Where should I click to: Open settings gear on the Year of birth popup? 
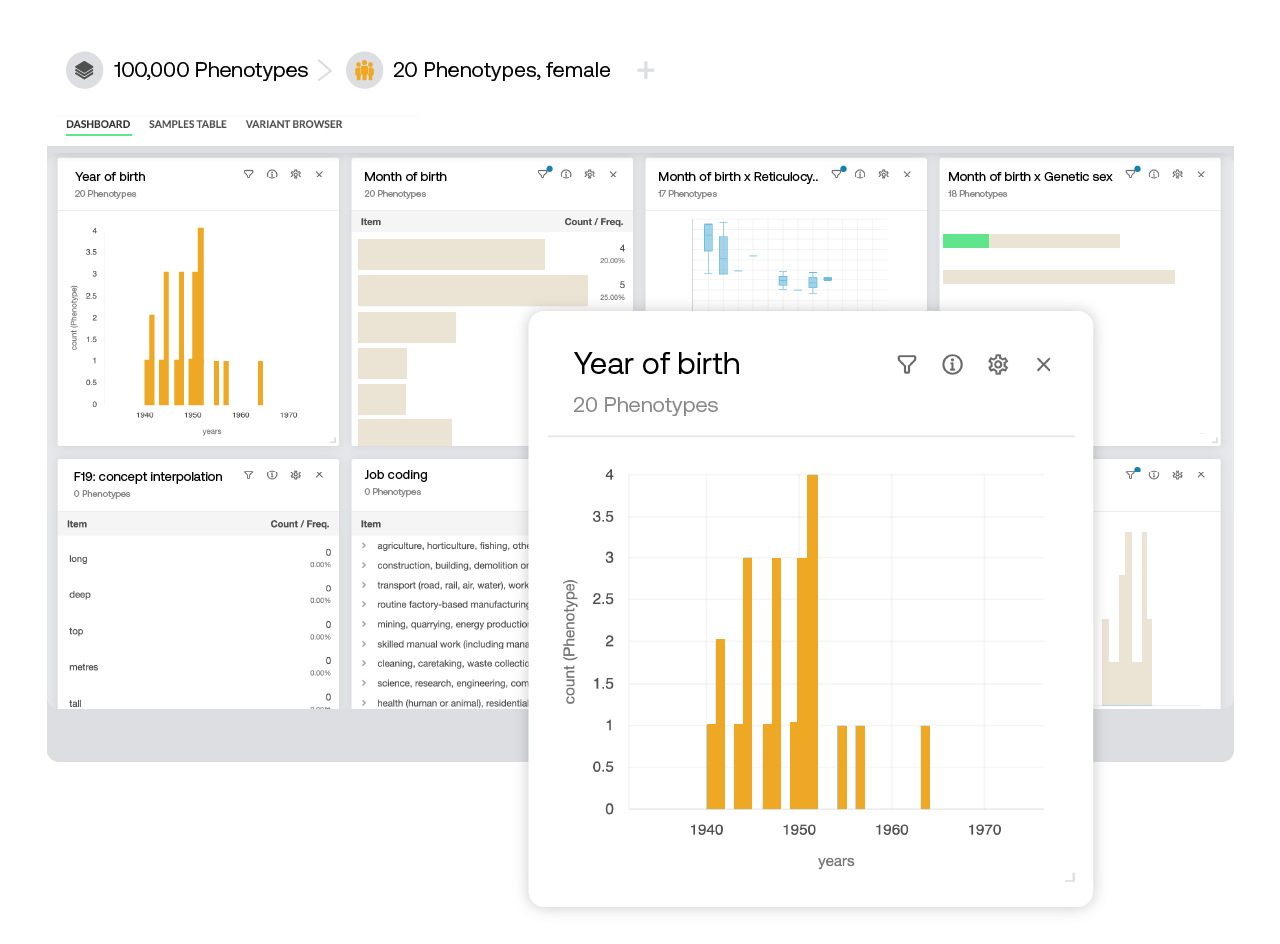pyautogui.click(x=998, y=365)
